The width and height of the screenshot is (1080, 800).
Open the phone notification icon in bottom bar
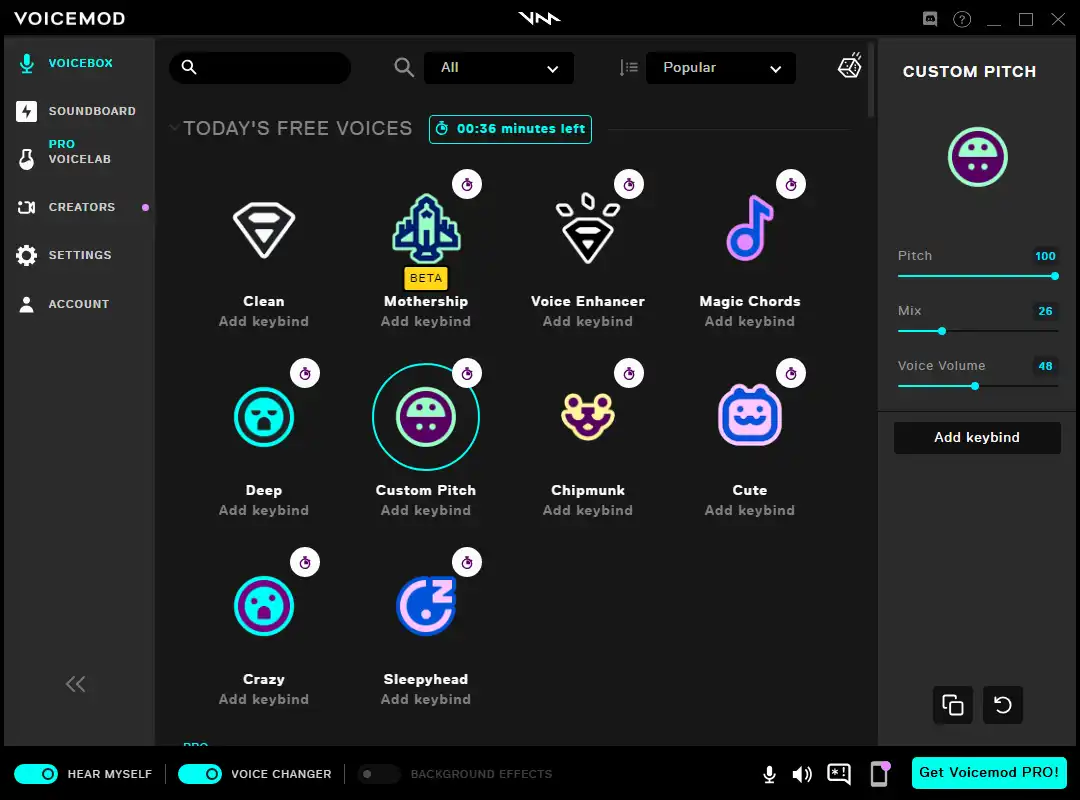pos(880,773)
